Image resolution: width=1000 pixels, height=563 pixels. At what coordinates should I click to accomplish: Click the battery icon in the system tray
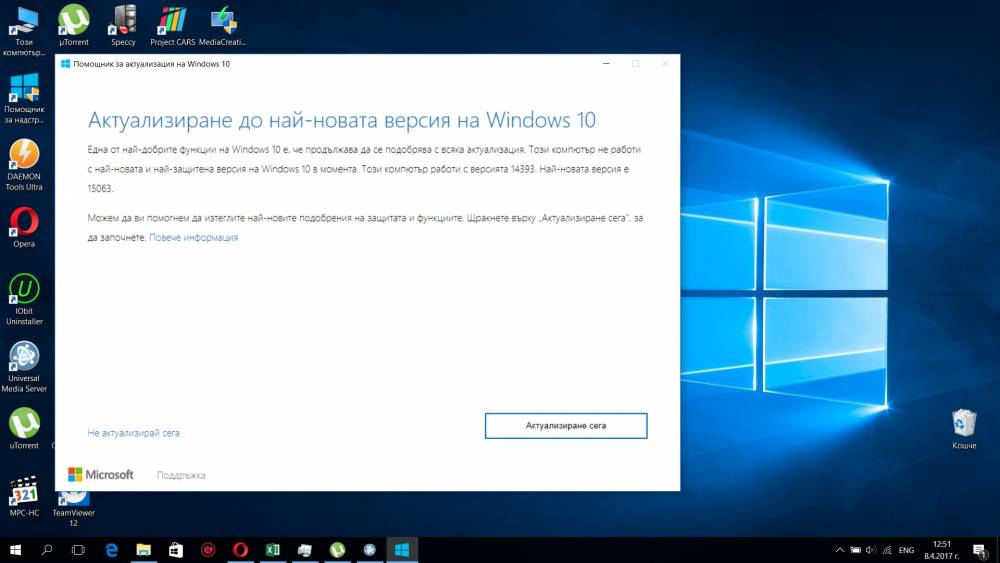(x=856, y=550)
